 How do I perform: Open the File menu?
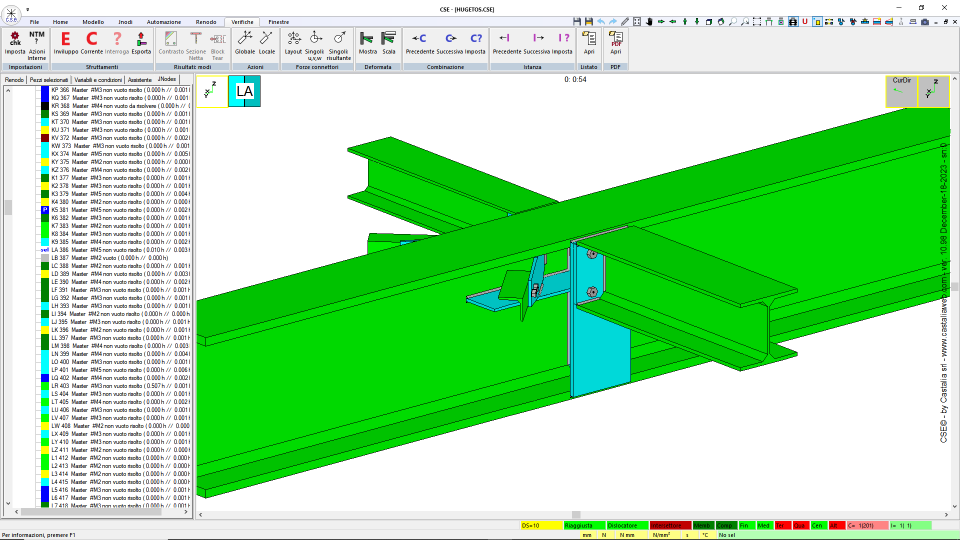click(x=34, y=22)
